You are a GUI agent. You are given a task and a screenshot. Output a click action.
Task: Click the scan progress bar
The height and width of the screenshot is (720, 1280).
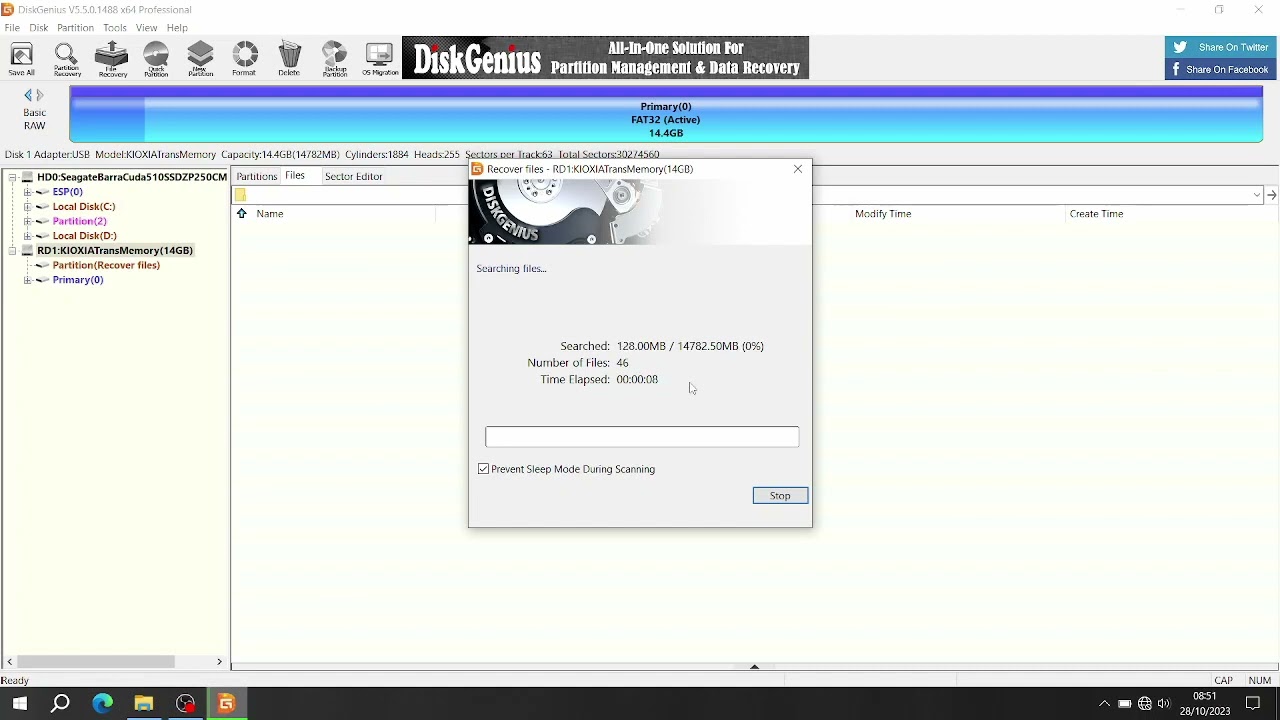642,437
